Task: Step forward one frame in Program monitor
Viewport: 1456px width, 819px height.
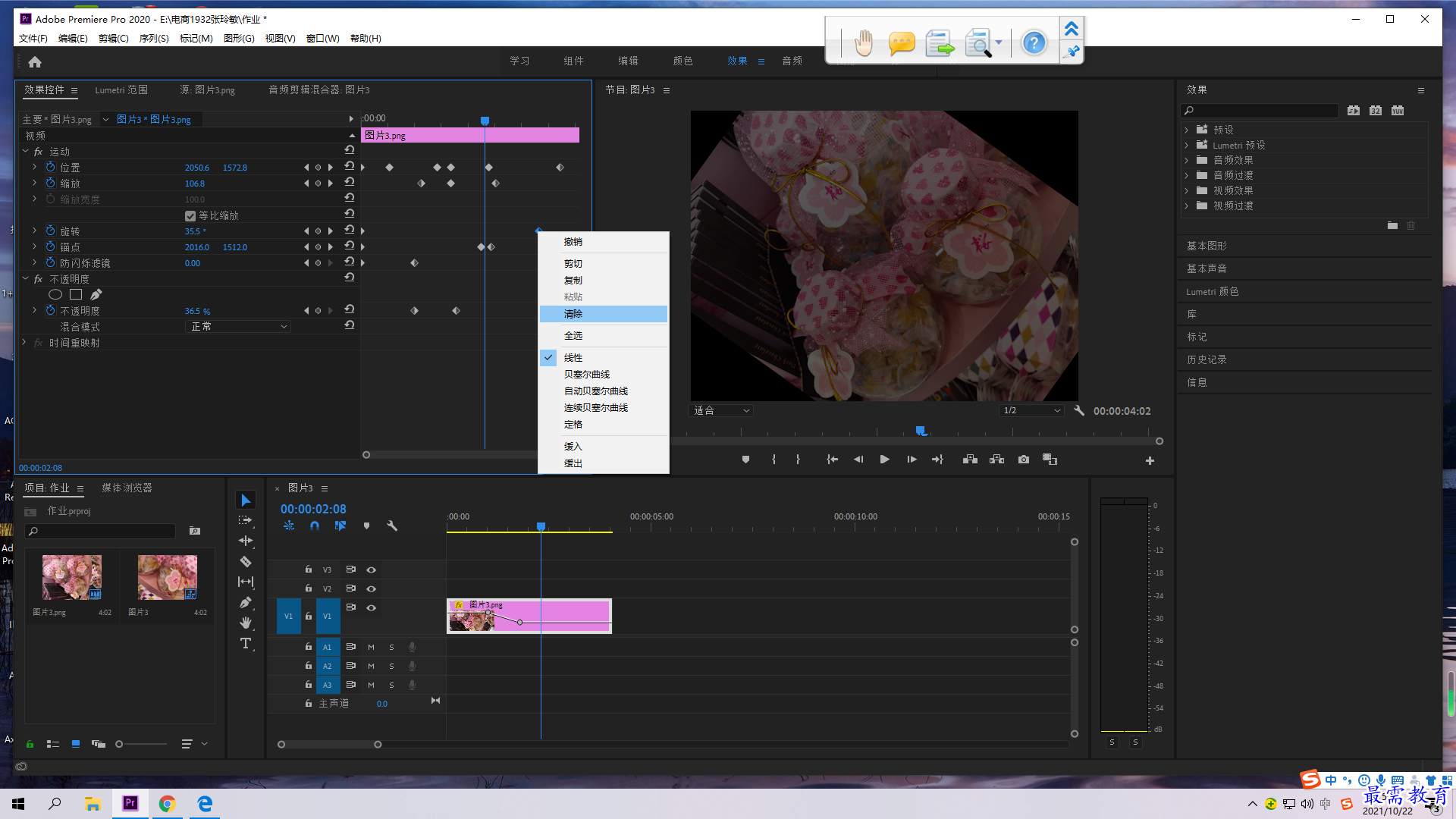Action: coord(912,460)
